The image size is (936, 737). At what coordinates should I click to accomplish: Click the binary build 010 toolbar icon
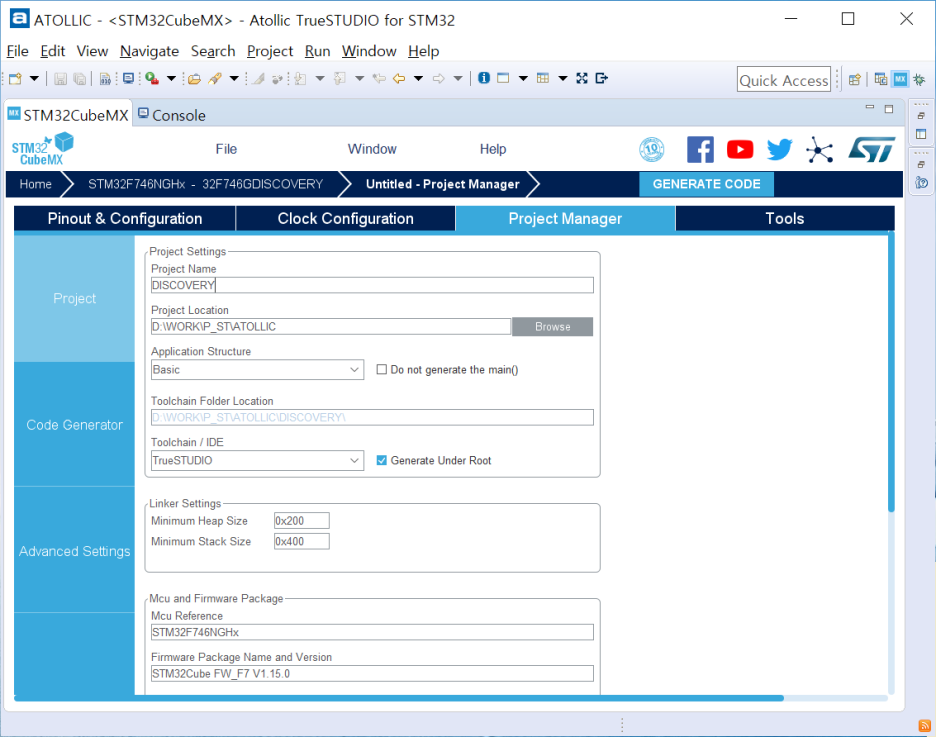pyautogui.click(x=105, y=79)
